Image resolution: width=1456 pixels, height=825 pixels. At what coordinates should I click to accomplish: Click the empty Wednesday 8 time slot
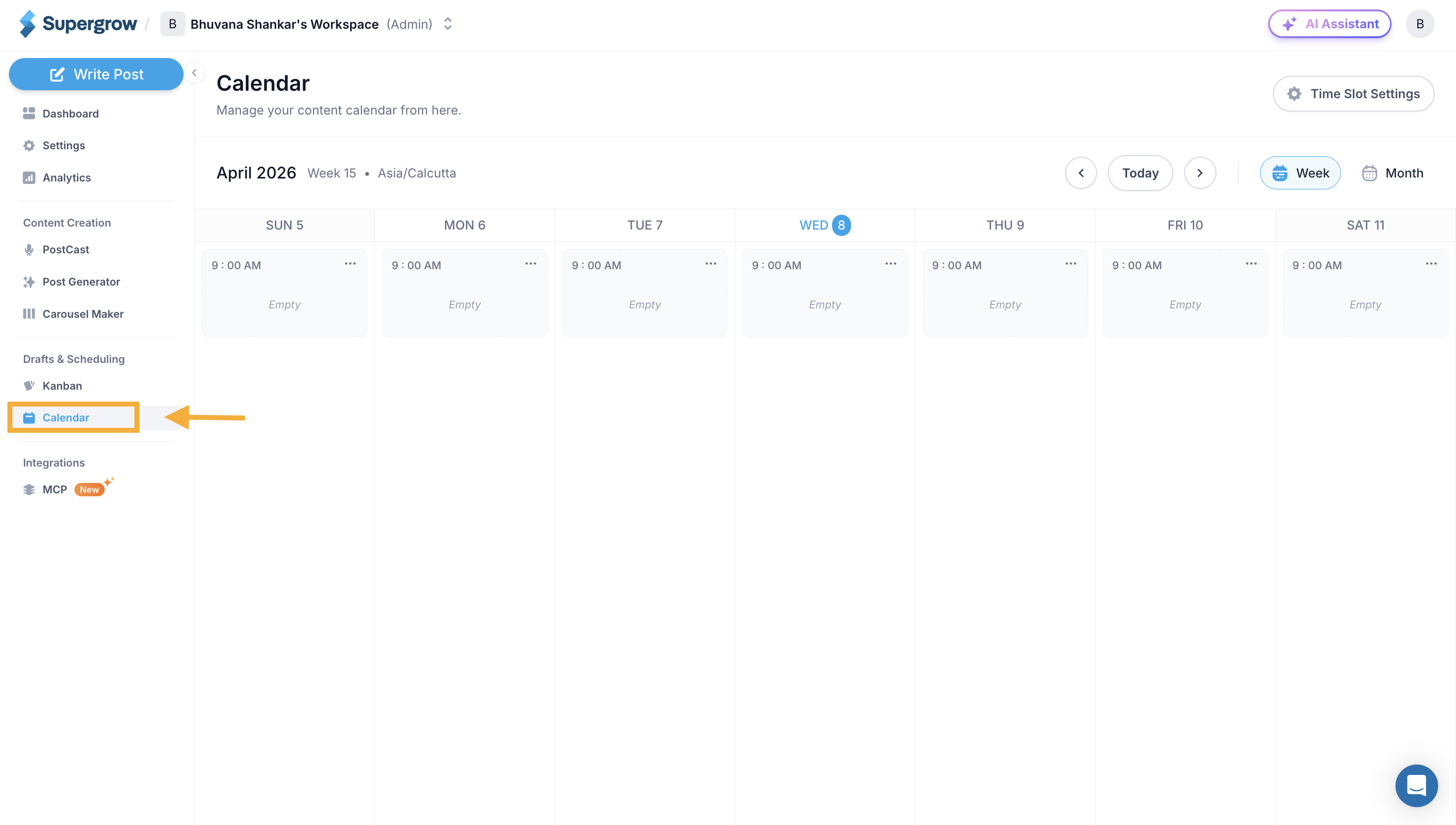pos(825,293)
